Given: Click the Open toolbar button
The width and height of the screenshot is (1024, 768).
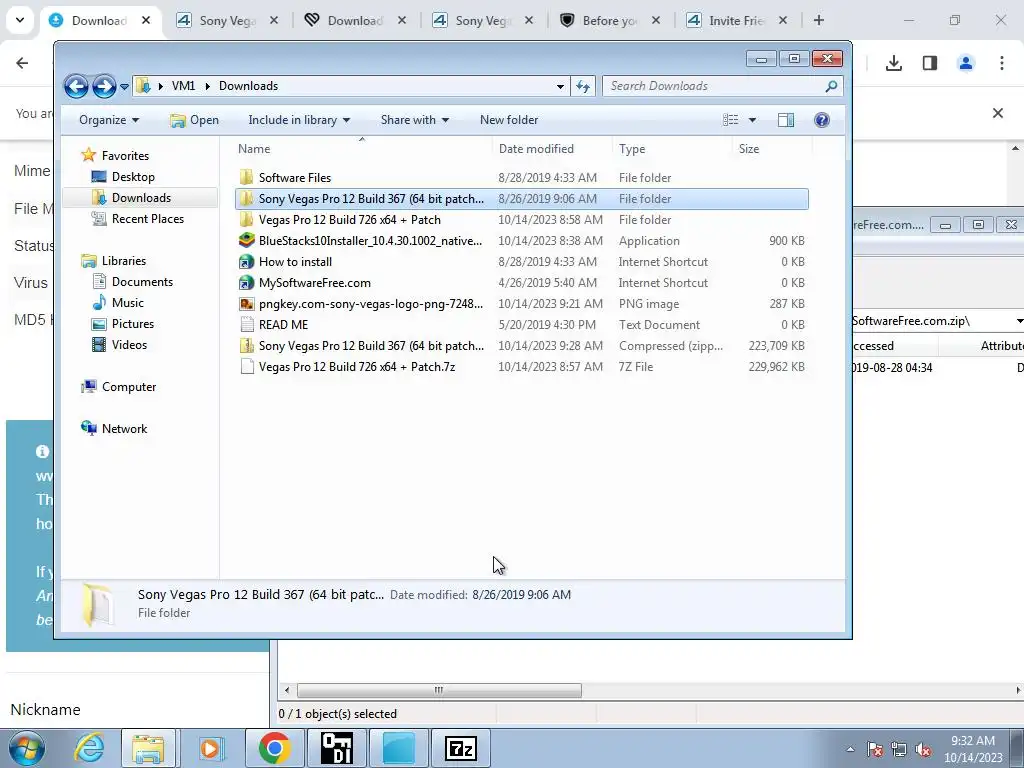Looking at the screenshot, I should coord(194,120).
